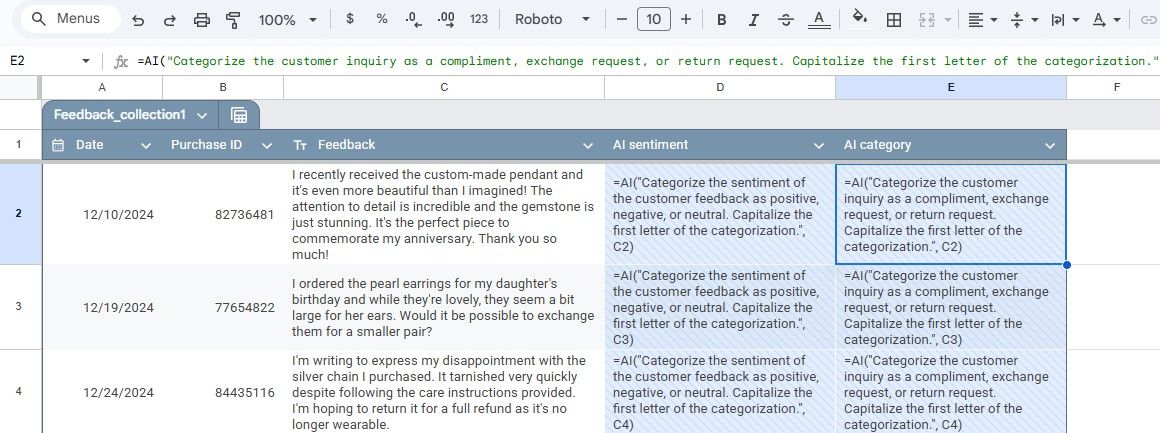The width and height of the screenshot is (1160, 433).
Task: Open the Roboto font dropdown
Action: pyautogui.click(x=553, y=20)
